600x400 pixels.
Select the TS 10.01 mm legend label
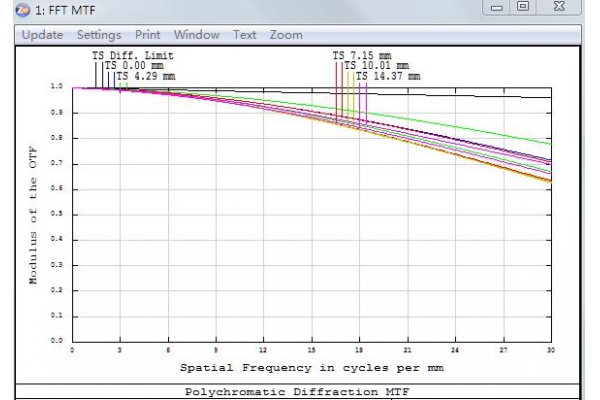tap(376, 66)
